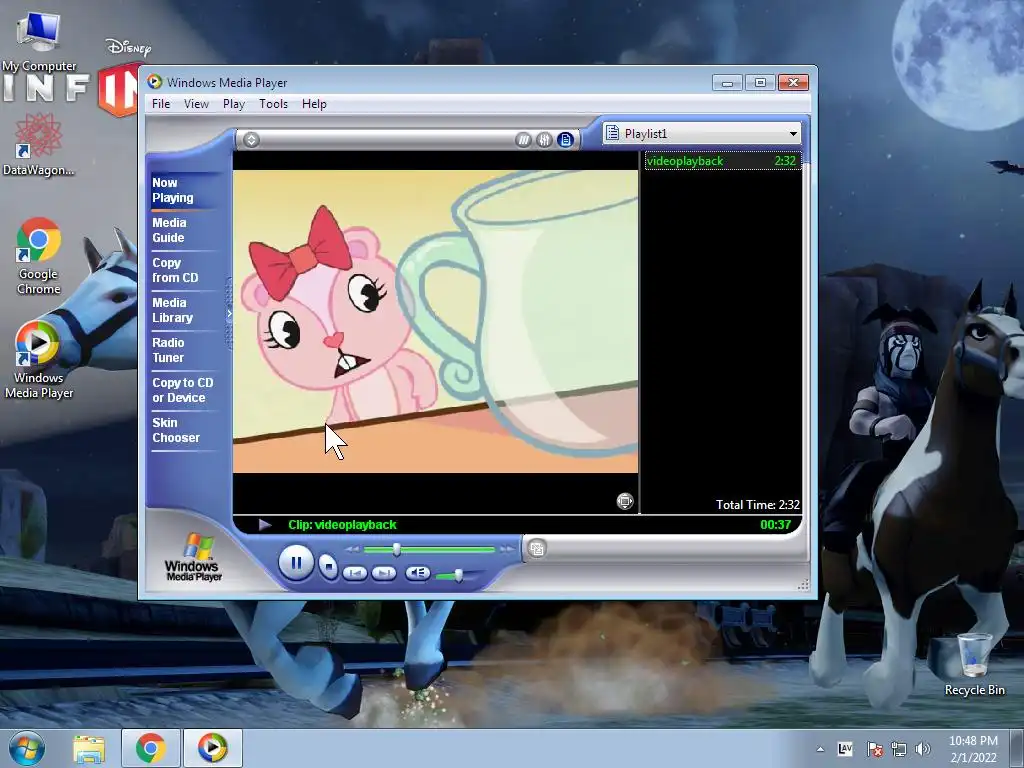
Task: Open Chrome from the taskbar
Action: 151,748
